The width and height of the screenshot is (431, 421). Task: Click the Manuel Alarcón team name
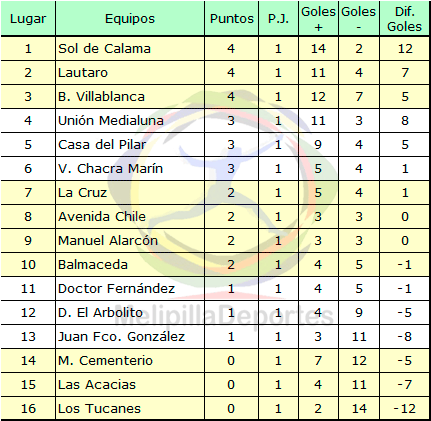[x=108, y=241]
